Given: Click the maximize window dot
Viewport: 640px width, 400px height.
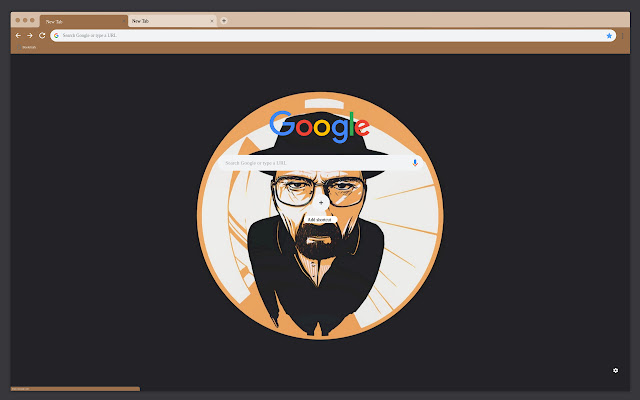Looking at the screenshot, I should tap(32, 20).
